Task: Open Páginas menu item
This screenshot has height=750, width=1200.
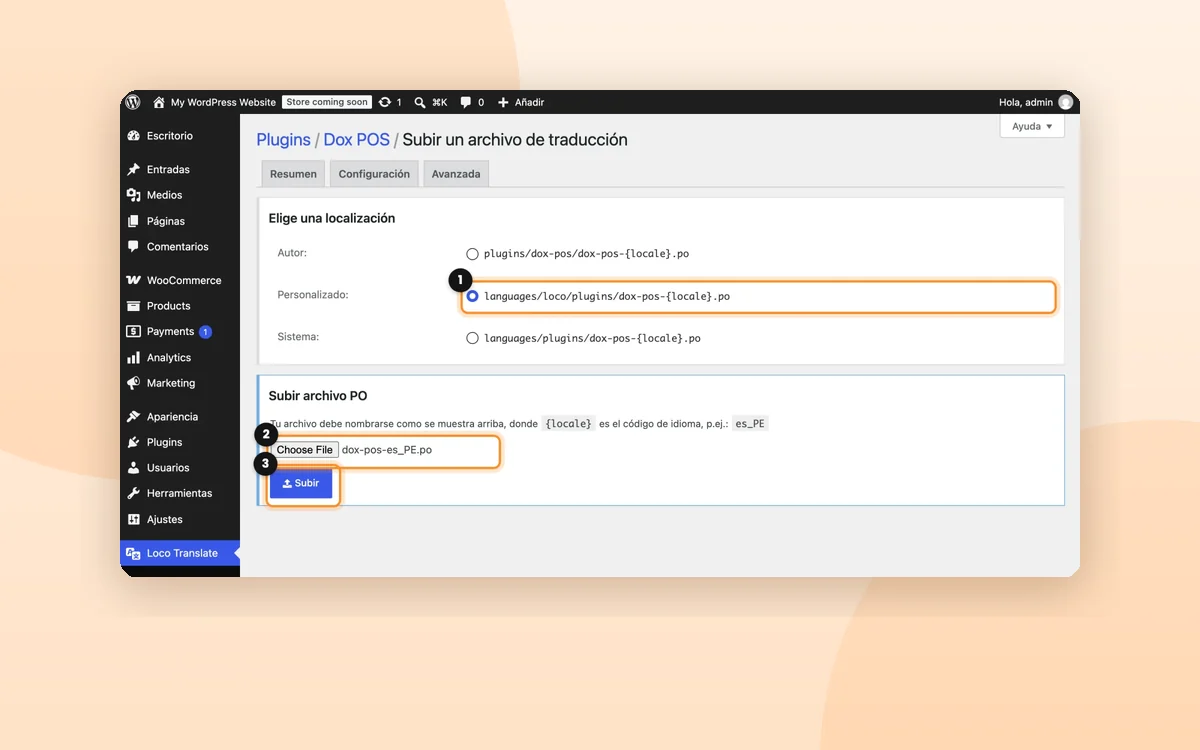Action: [180, 221]
